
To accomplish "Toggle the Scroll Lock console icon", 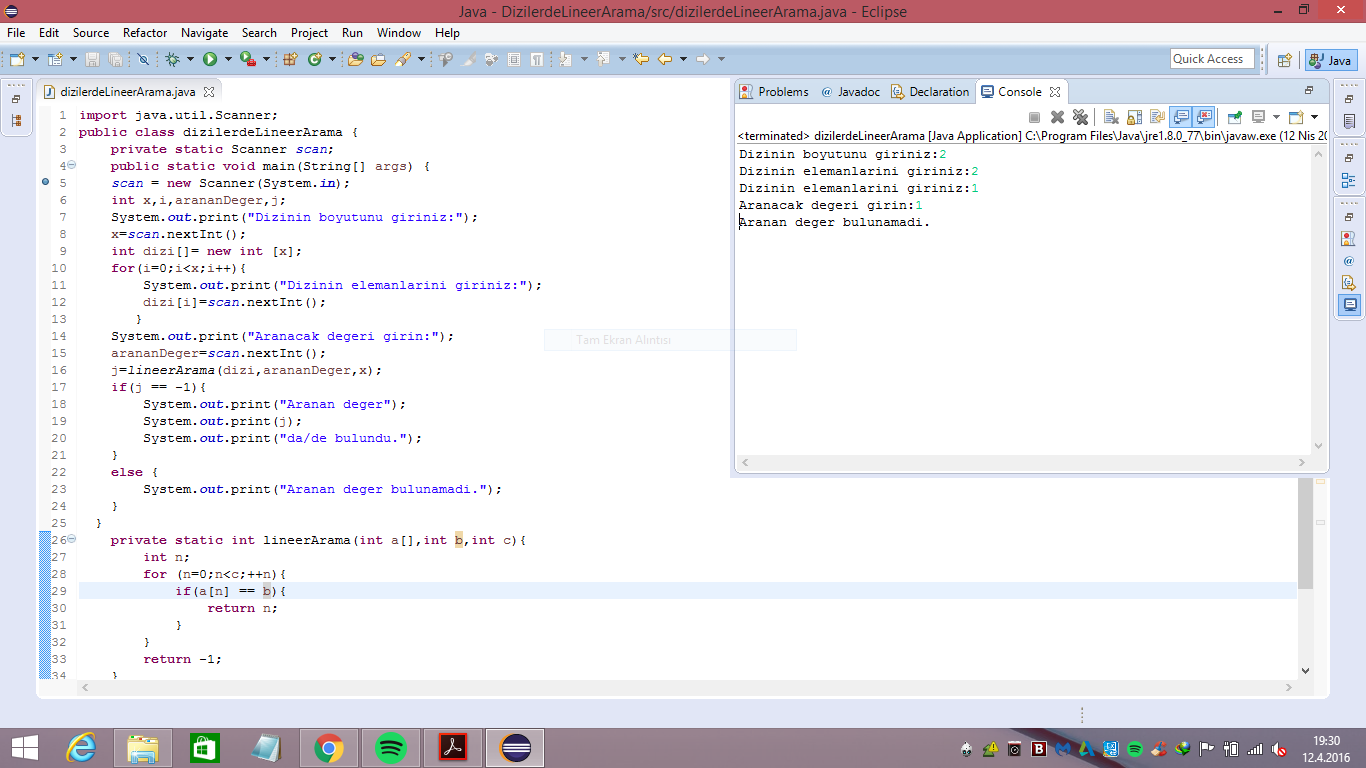I will [1135, 117].
